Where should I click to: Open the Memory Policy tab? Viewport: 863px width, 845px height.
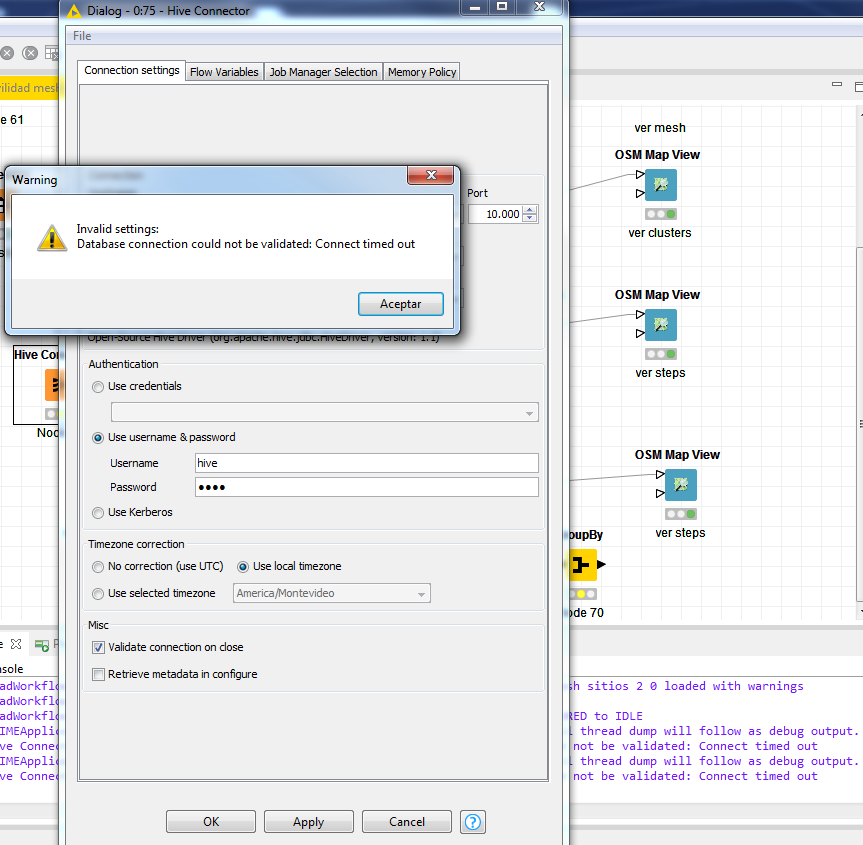click(x=421, y=72)
